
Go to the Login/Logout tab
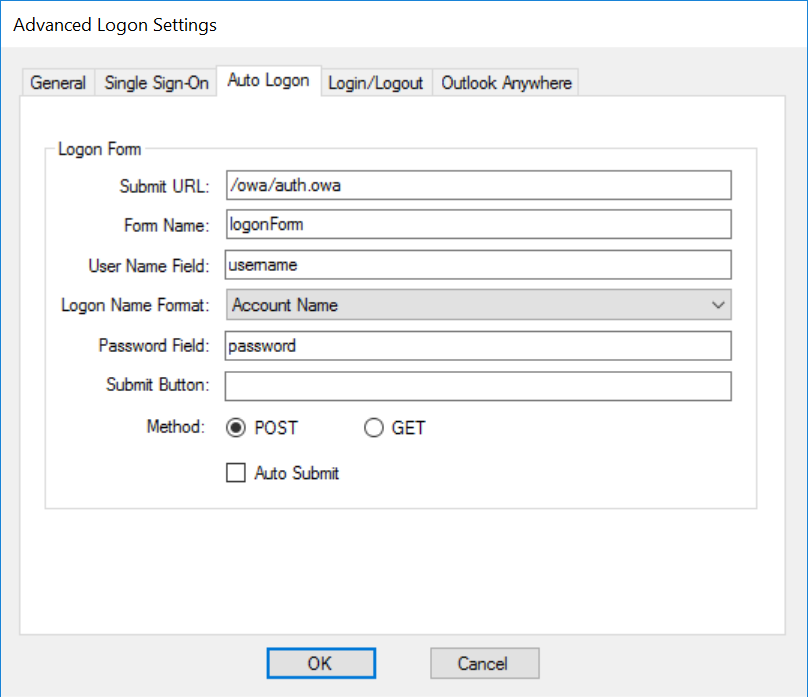point(376,83)
